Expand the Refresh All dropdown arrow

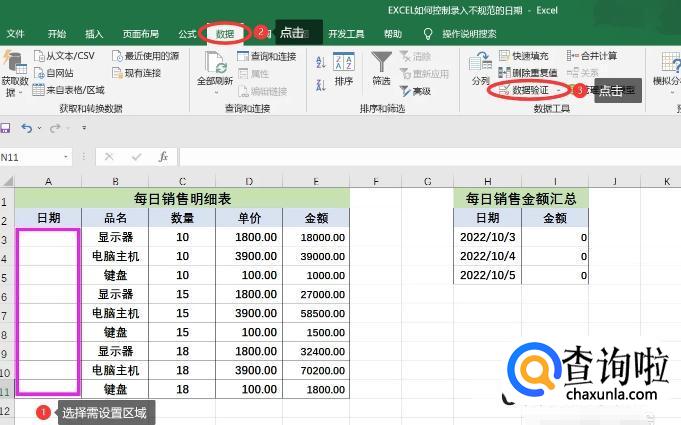216,92
